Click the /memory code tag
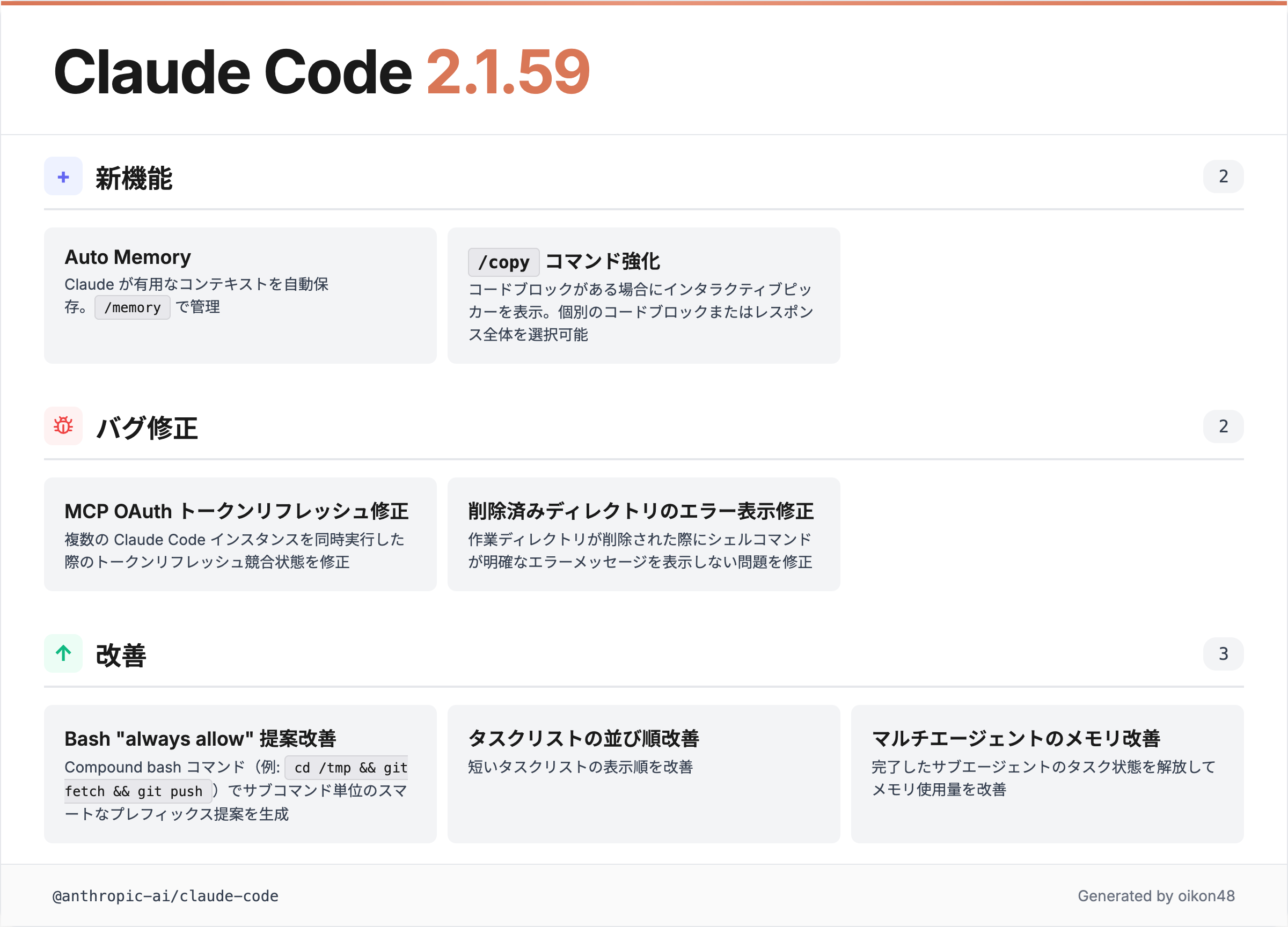Viewport: 1288px width, 927px height. pyautogui.click(x=133, y=307)
